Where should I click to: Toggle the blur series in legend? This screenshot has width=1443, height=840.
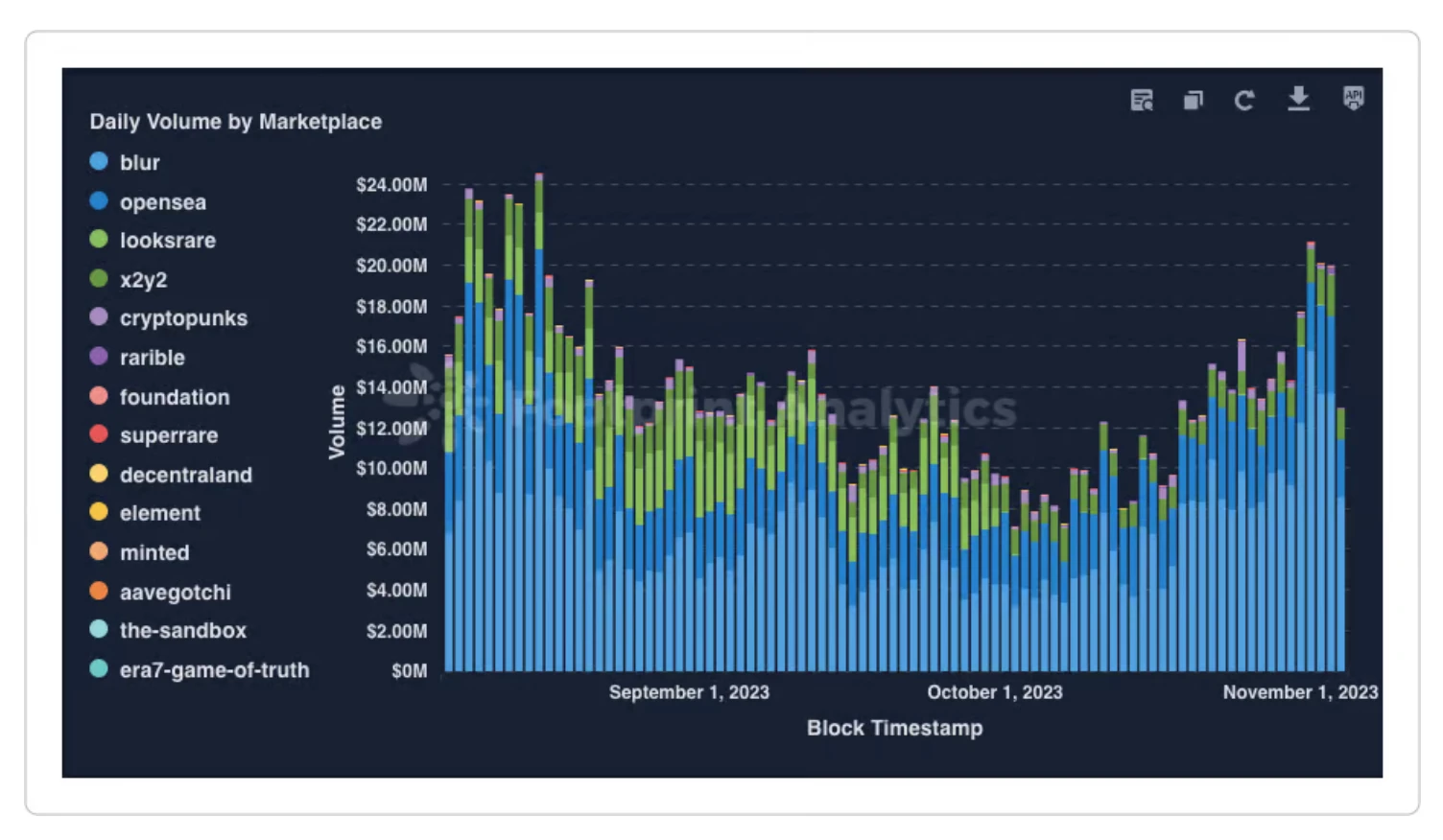(139, 163)
